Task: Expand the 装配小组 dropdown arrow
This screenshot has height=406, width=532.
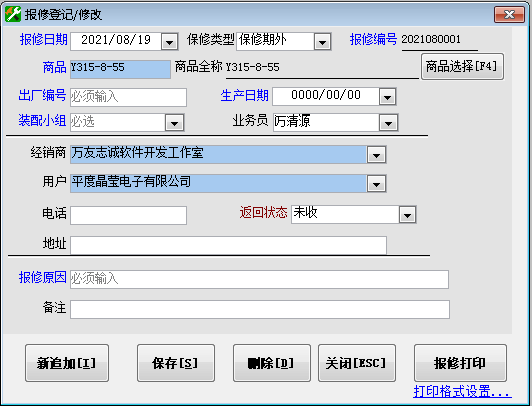Action: pyautogui.click(x=174, y=122)
